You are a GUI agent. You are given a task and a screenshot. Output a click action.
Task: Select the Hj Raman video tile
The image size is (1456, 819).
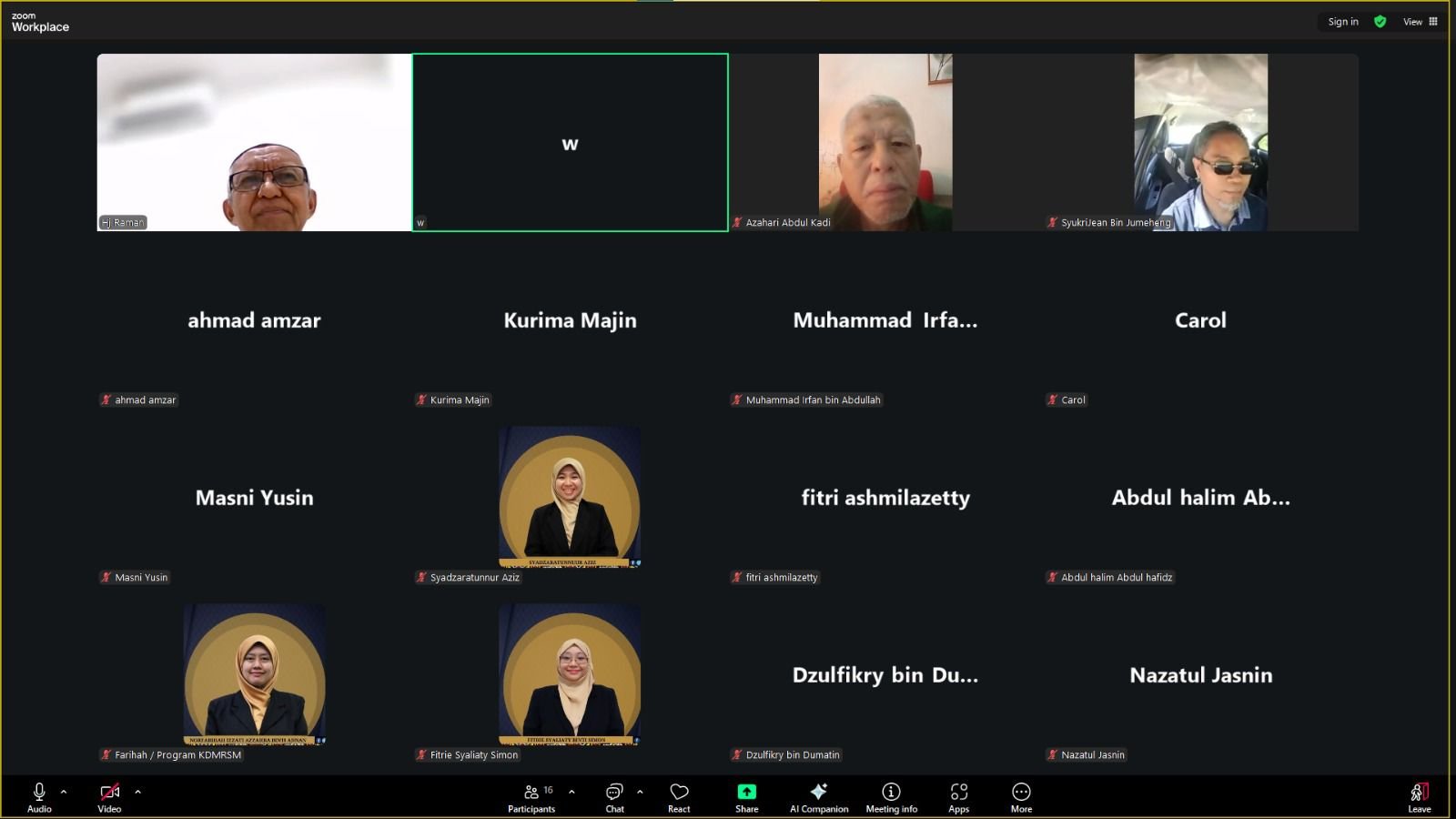pyautogui.click(x=254, y=142)
